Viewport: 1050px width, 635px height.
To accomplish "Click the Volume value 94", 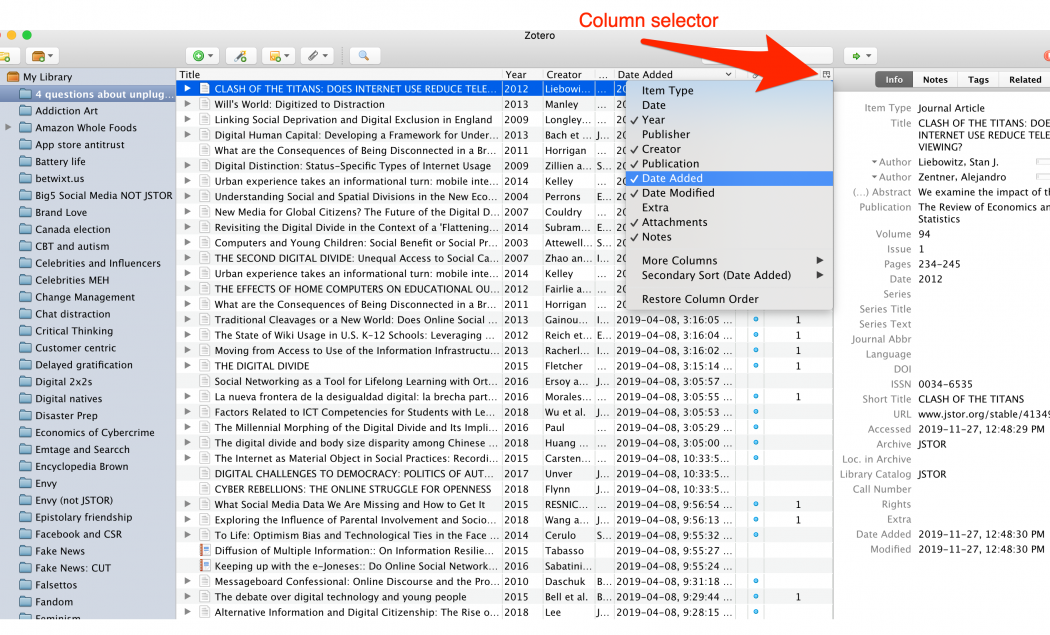I will (x=924, y=234).
